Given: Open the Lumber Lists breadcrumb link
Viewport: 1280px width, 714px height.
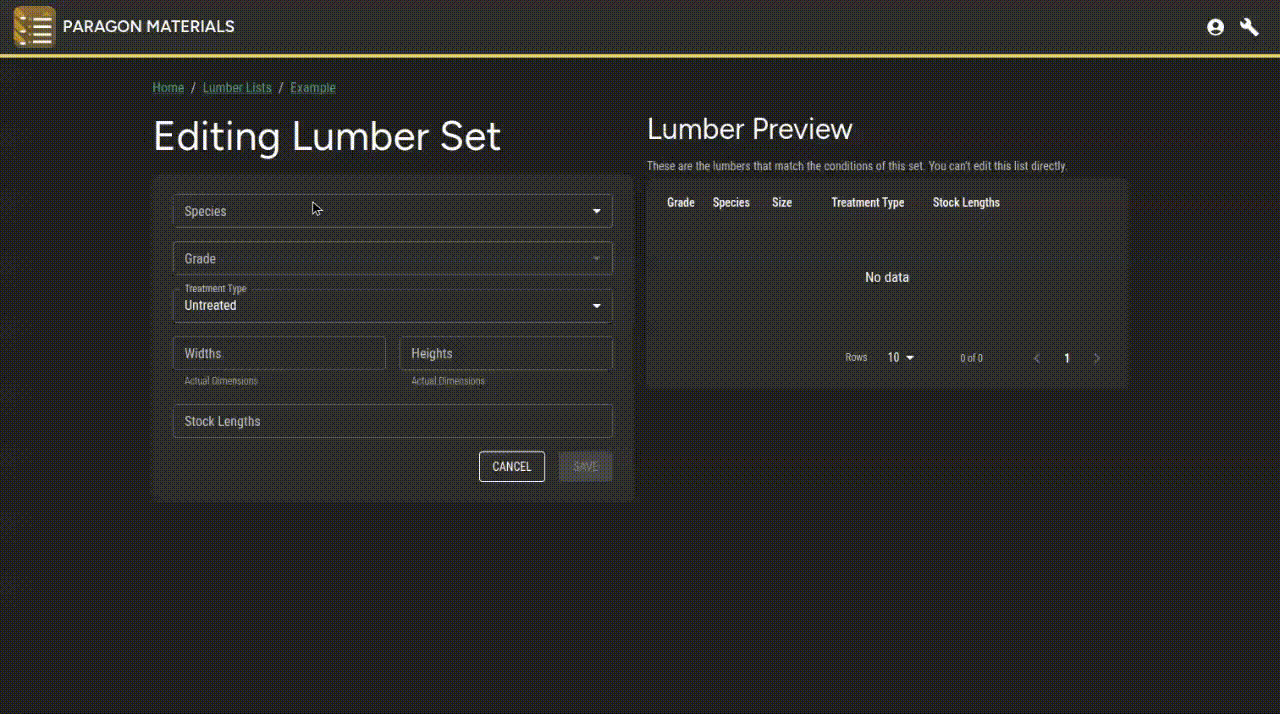Looking at the screenshot, I should (237, 88).
